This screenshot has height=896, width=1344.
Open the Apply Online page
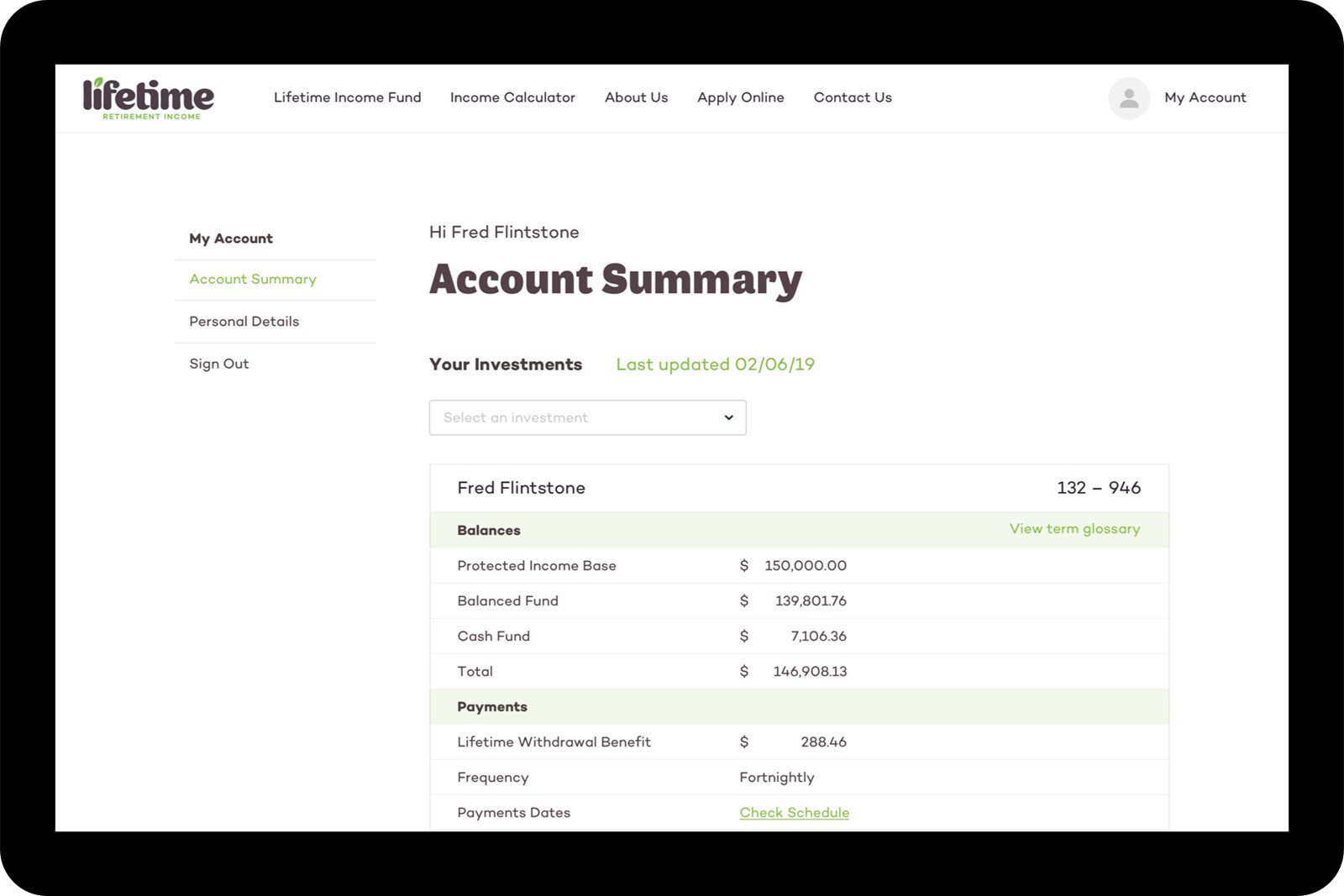pos(740,97)
